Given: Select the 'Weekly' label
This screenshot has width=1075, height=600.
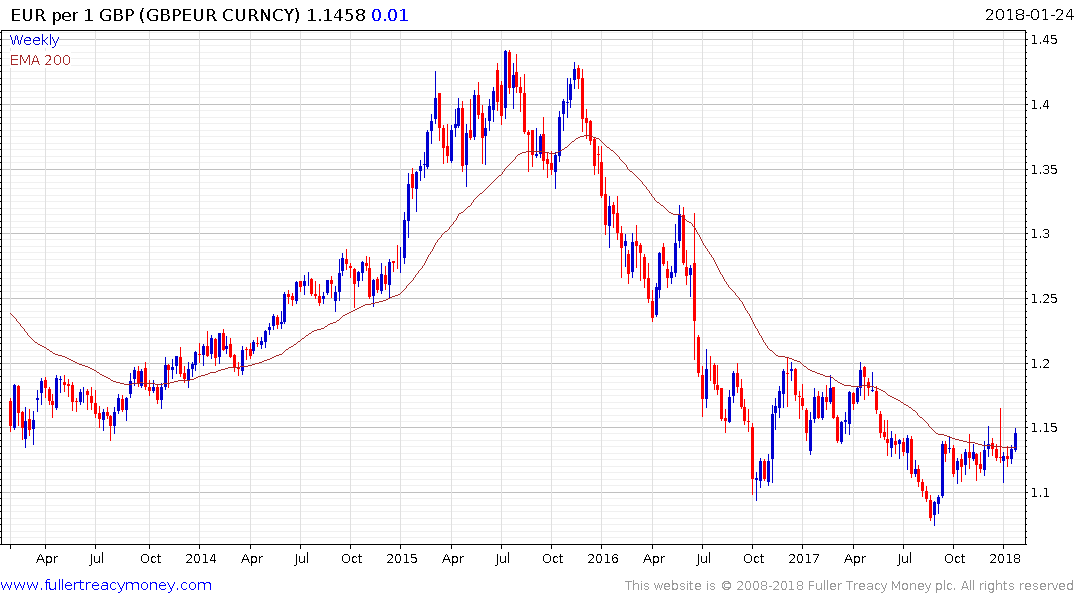Looking at the screenshot, I should 34,40.
